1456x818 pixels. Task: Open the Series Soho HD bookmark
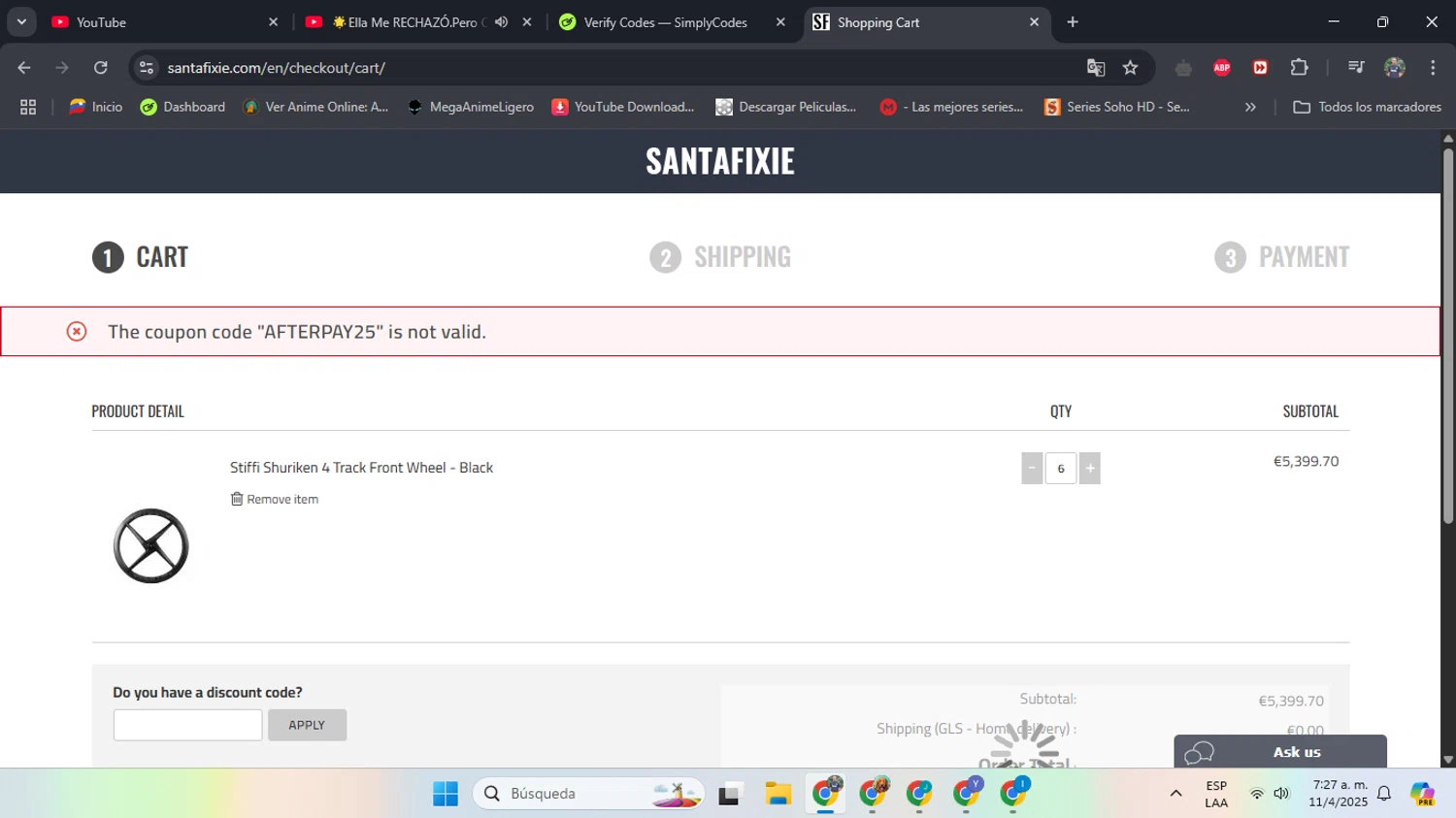(x=1117, y=107)
